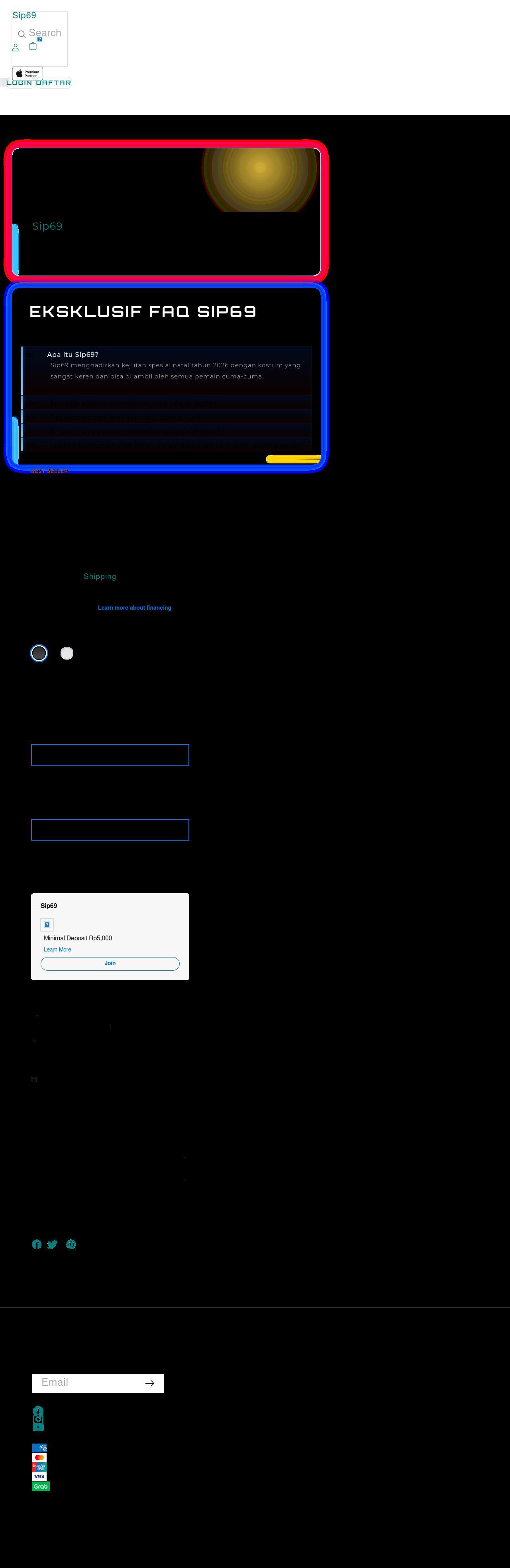510x1568 pixels.
Task: Expand the 'Apa itu Sip69?' FAQ question
Action: pyautogui.click(x=73, y=354)
